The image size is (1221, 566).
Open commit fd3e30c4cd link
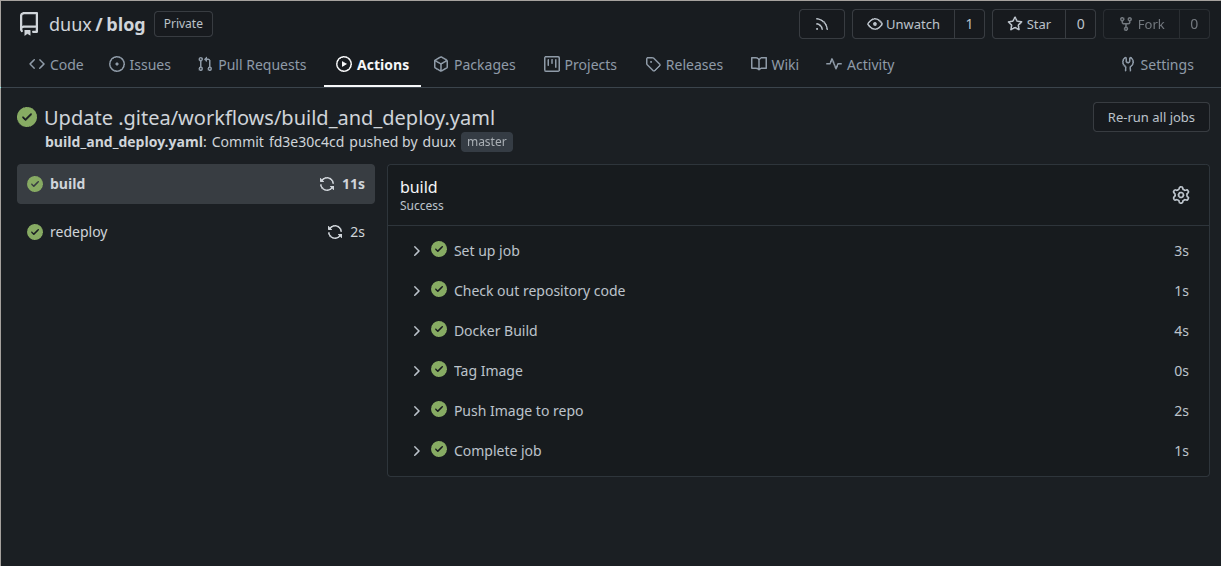(x=306, y=142)
